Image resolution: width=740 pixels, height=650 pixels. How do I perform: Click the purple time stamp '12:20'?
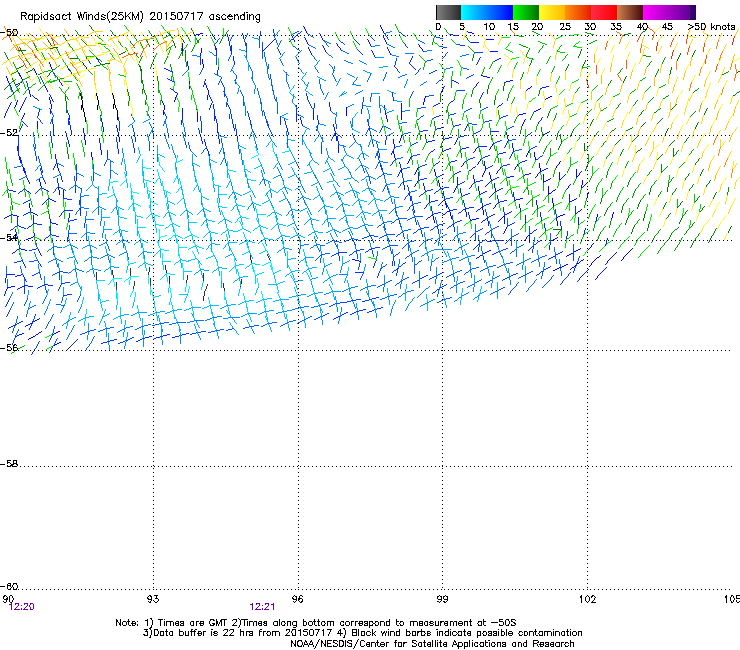click(22, 607)
